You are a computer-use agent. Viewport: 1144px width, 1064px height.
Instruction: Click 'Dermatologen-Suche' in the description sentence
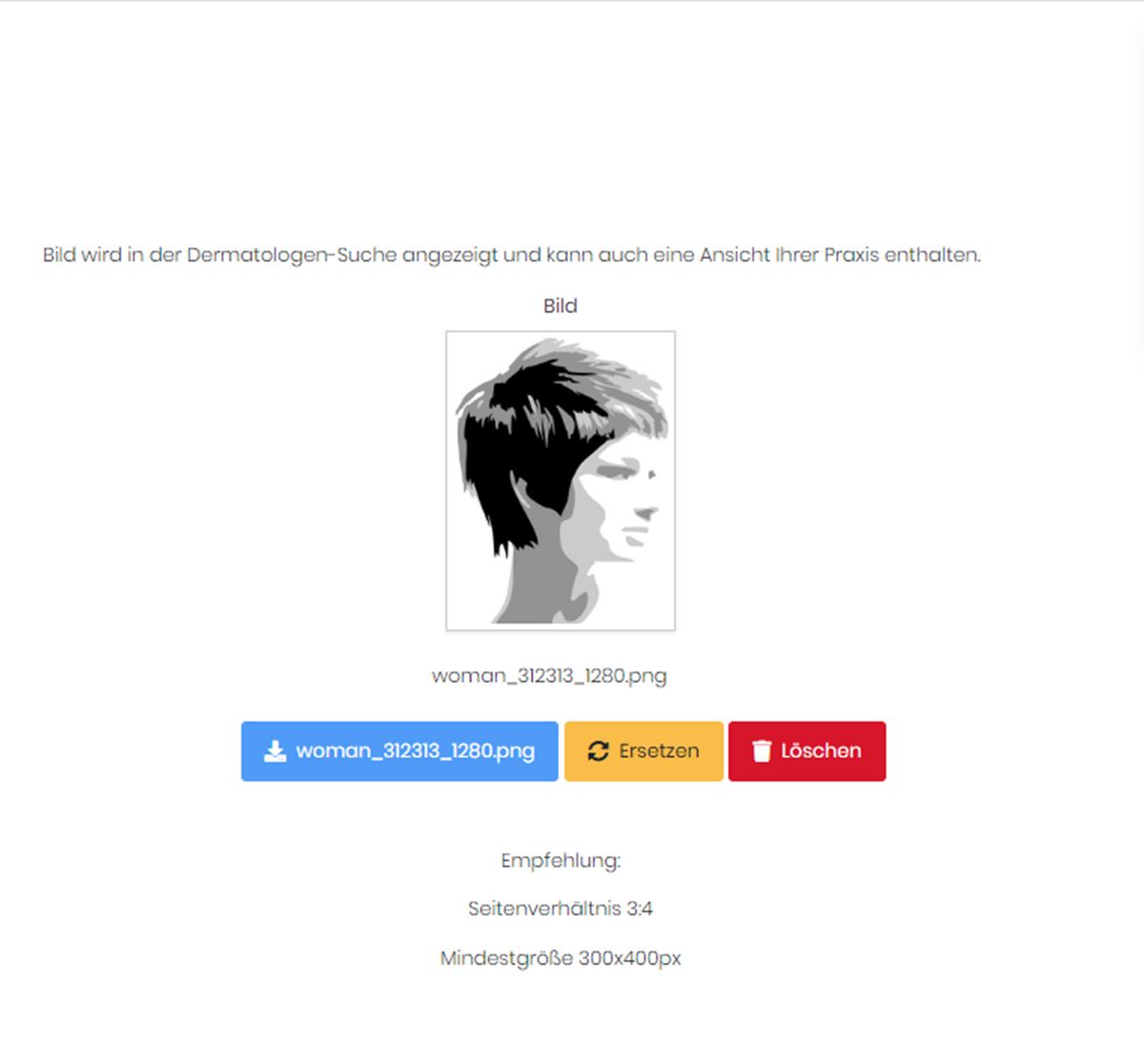tap(292, 256)
